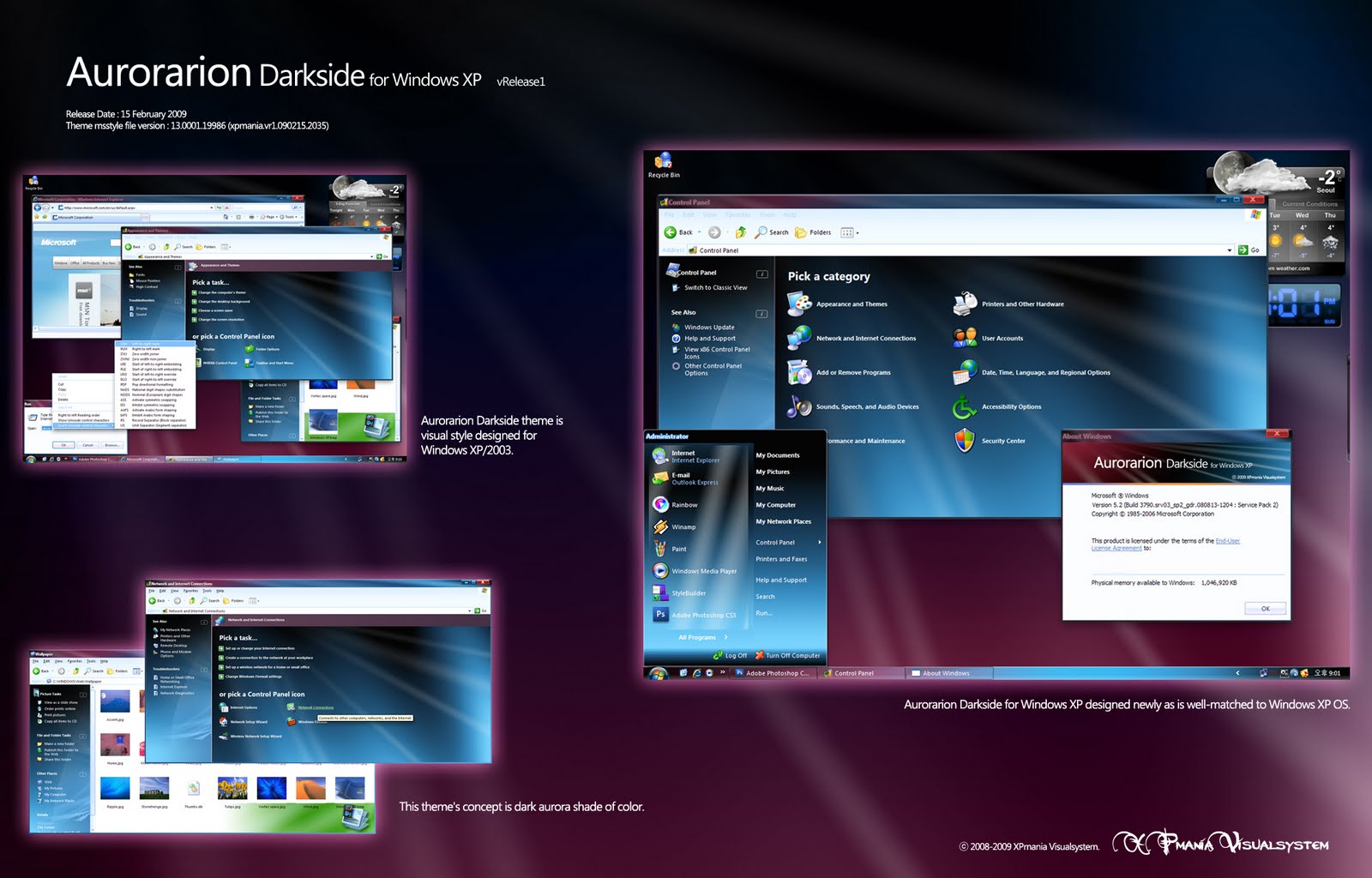Open Appearance and Themes category icon

coord(800,304)
